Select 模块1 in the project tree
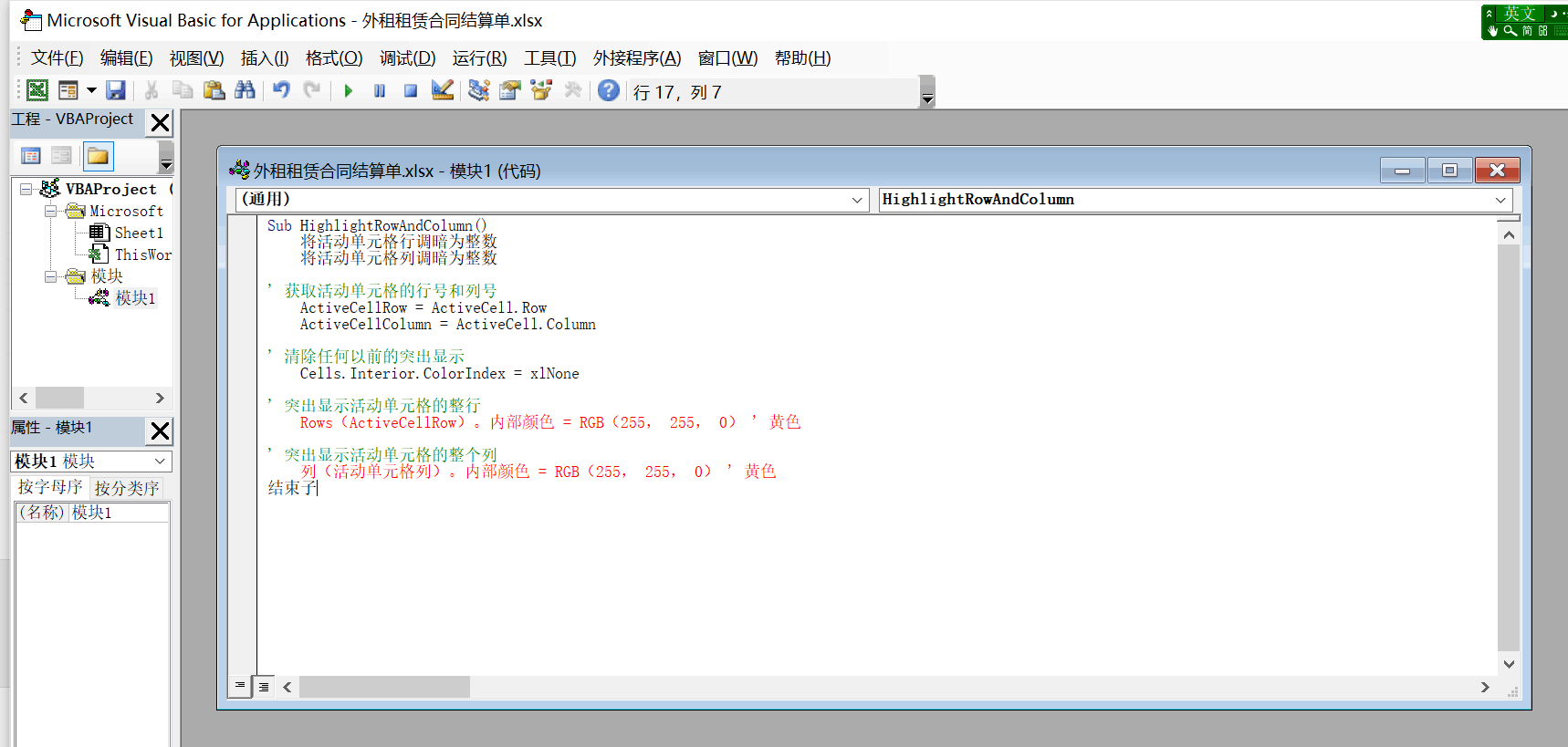Image resolution: width=1568 pixels, height=747 pixels. click(x=135, y=298)
